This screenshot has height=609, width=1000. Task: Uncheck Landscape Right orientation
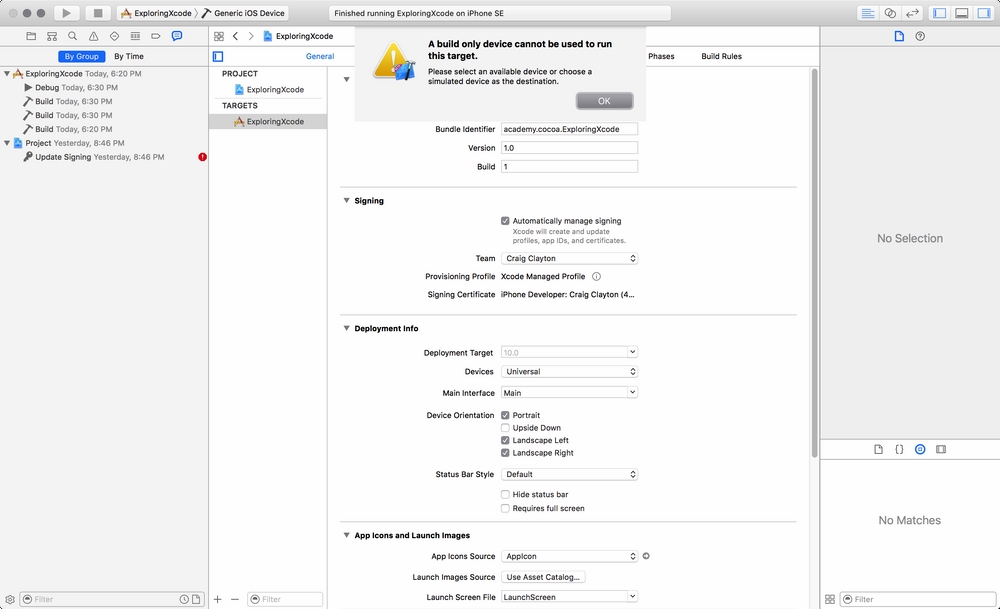point(505,453)
